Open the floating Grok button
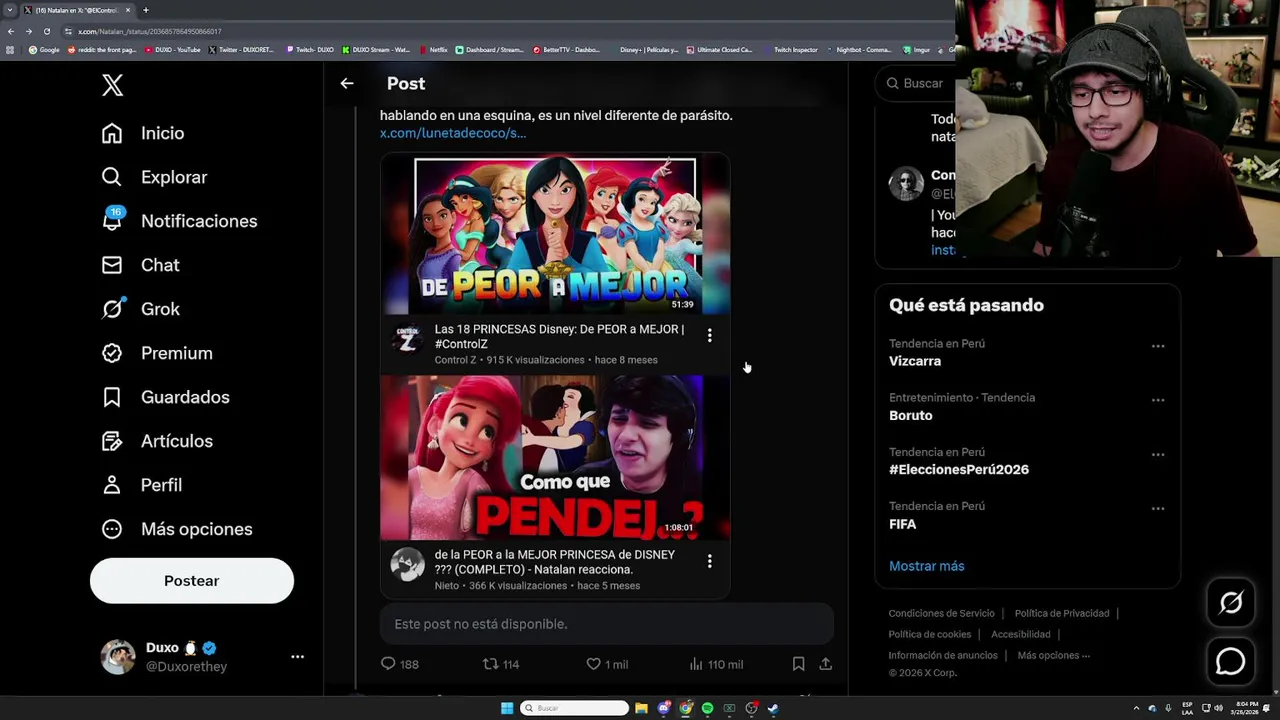 click(1231, 602)
